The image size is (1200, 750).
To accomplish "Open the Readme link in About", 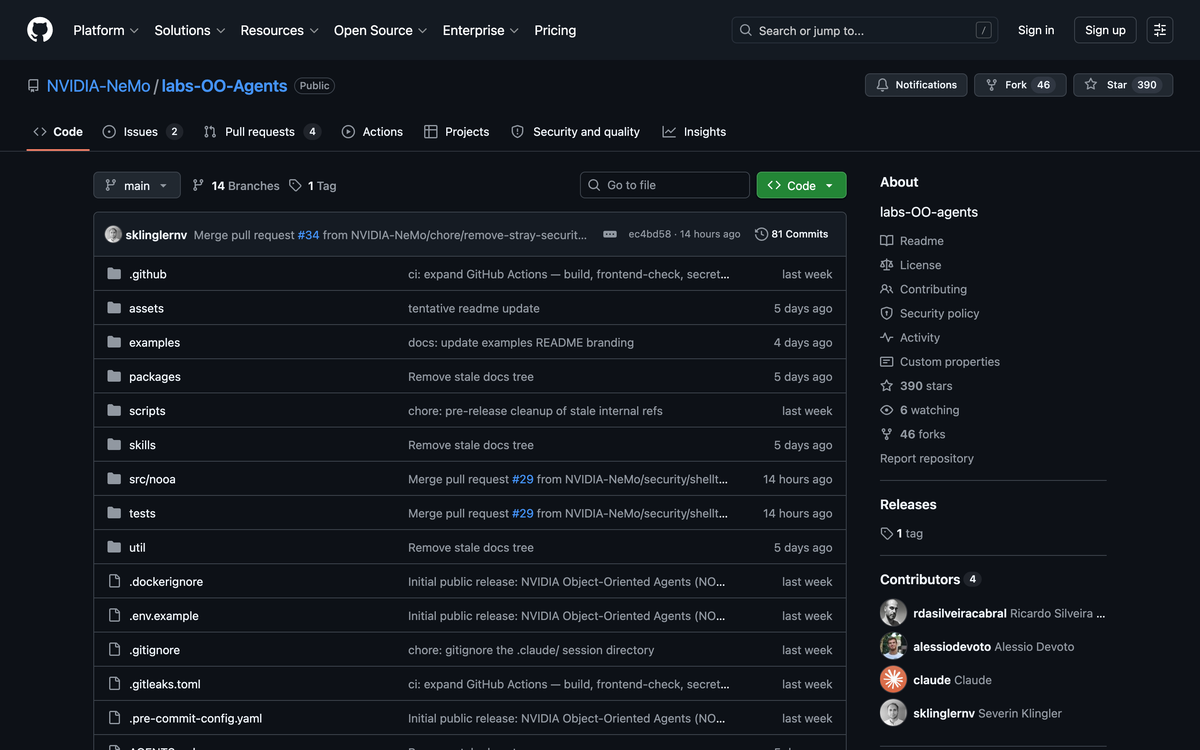I will (912, 241).
